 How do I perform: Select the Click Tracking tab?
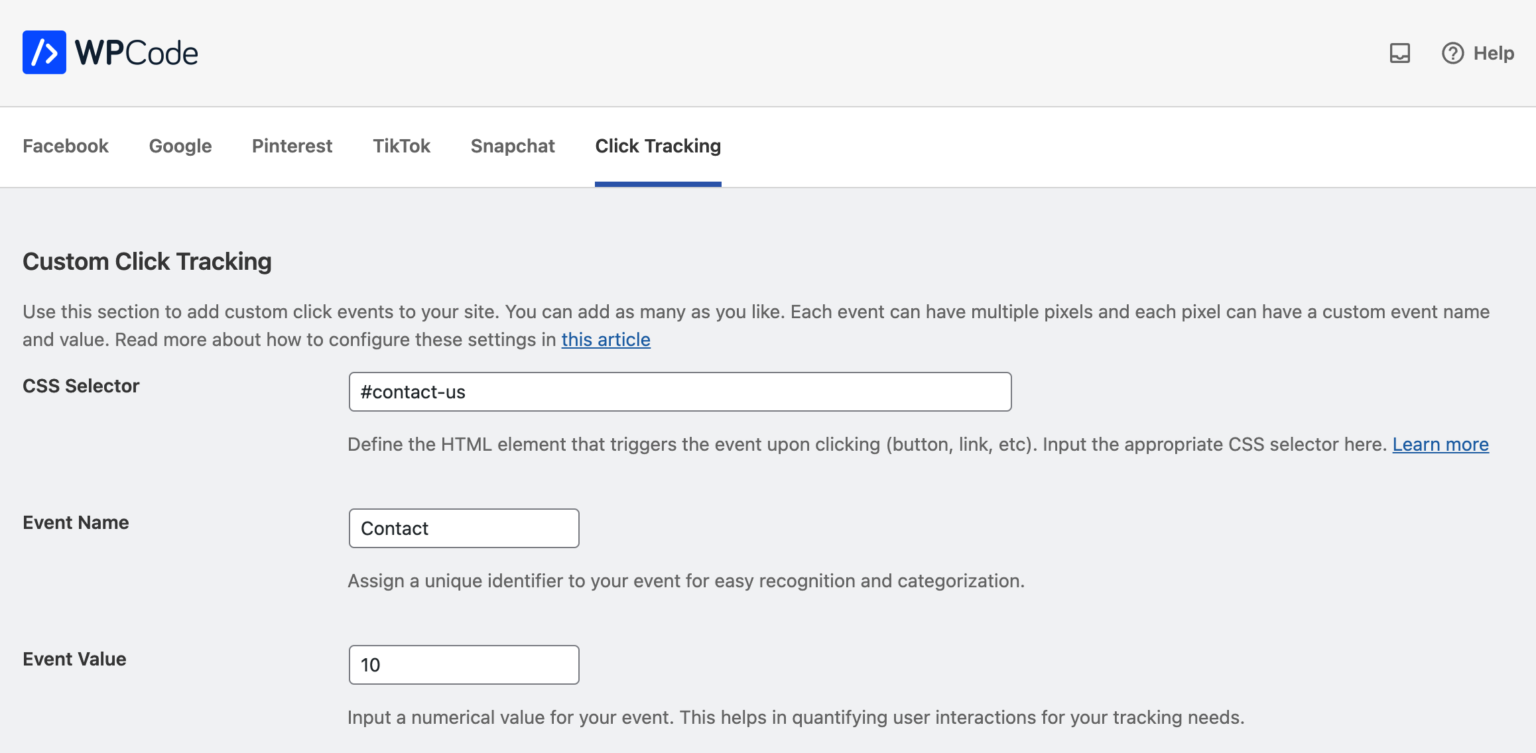[657, 146]
